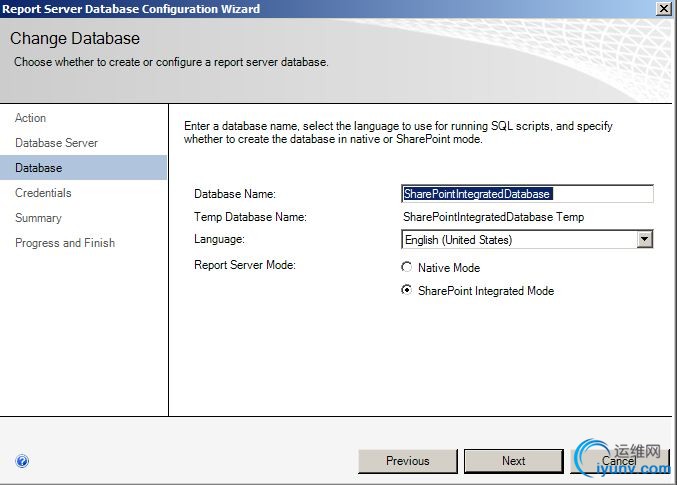Open the Language dropdown arrow

click(644, 239)
